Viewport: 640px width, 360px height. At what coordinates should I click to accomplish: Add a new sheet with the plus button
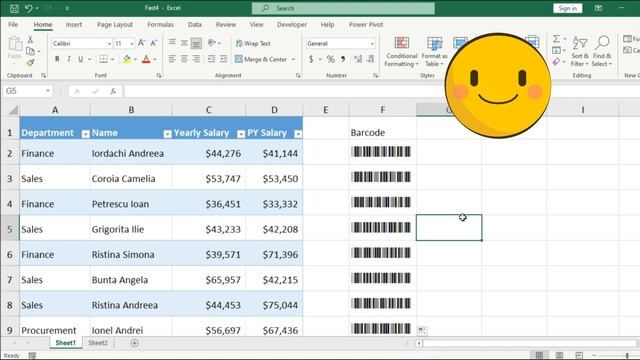(134, 343)
